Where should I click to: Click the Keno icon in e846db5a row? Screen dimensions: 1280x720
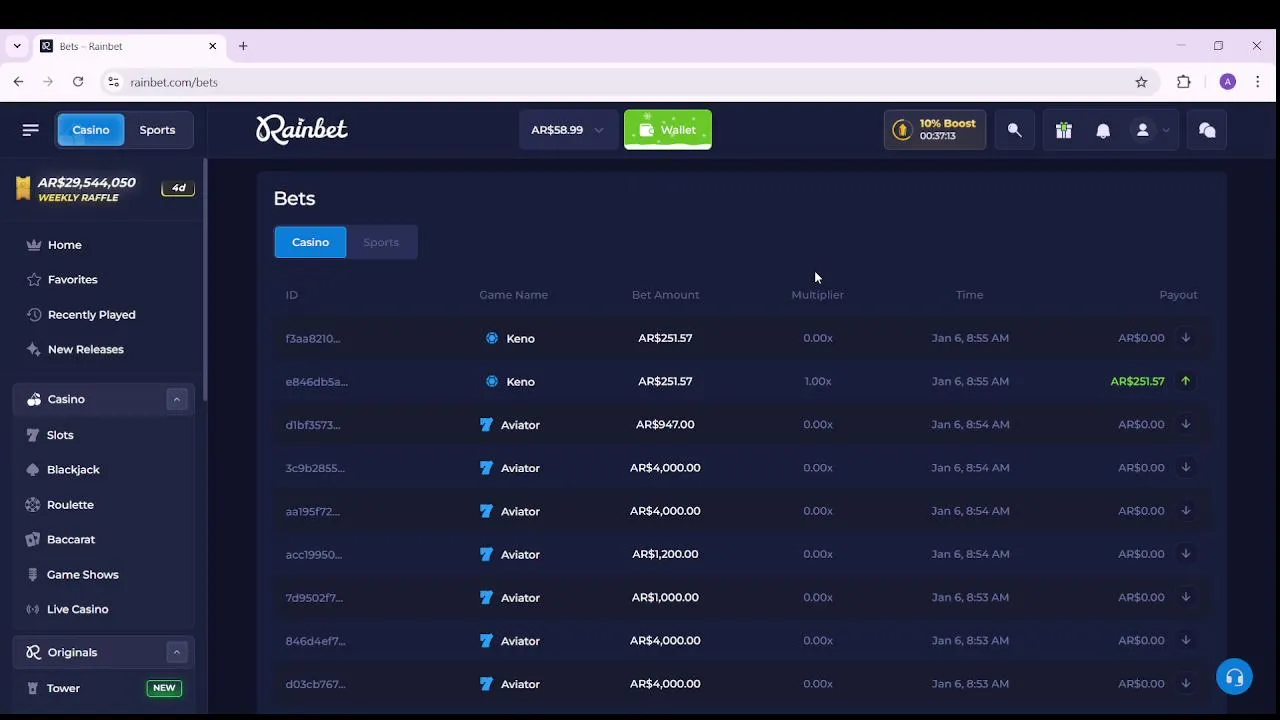(492, 381)
